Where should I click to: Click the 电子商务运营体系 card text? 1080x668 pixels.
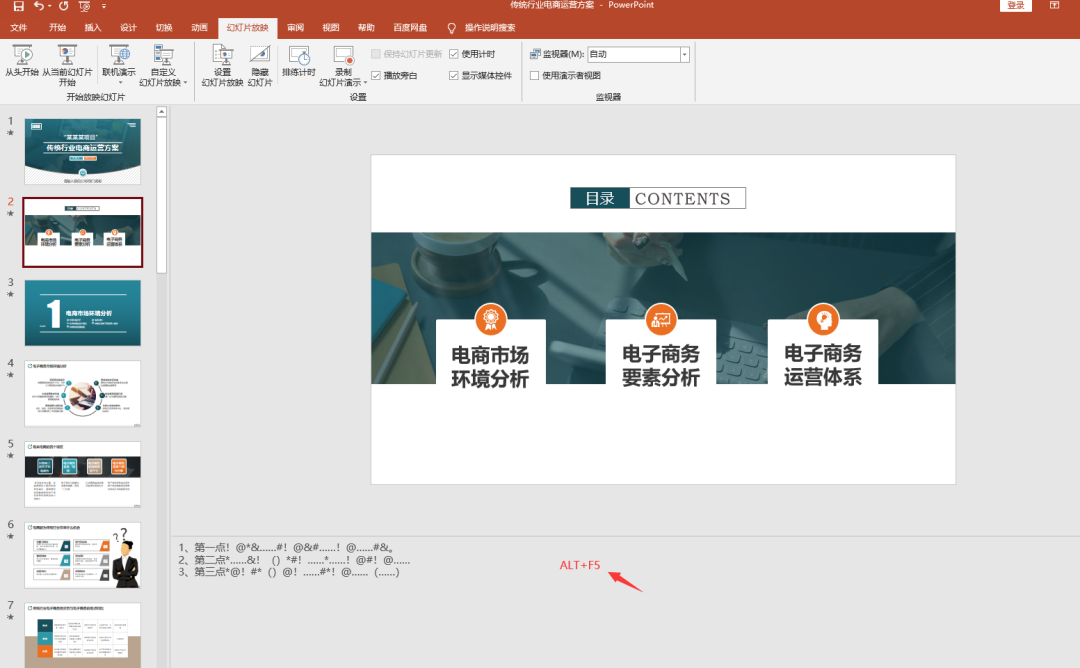822,365
